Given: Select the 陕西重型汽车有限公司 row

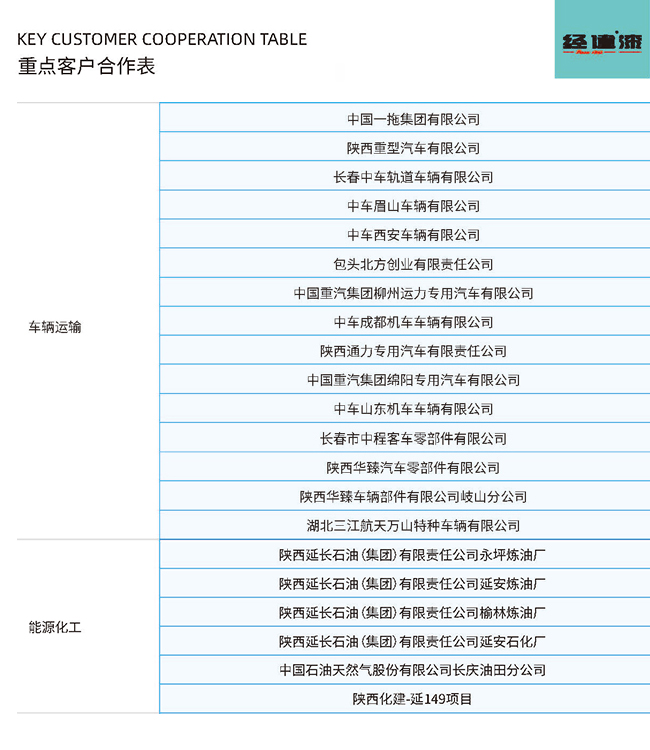Looking at the screenshot, I should tap(413, 148).
